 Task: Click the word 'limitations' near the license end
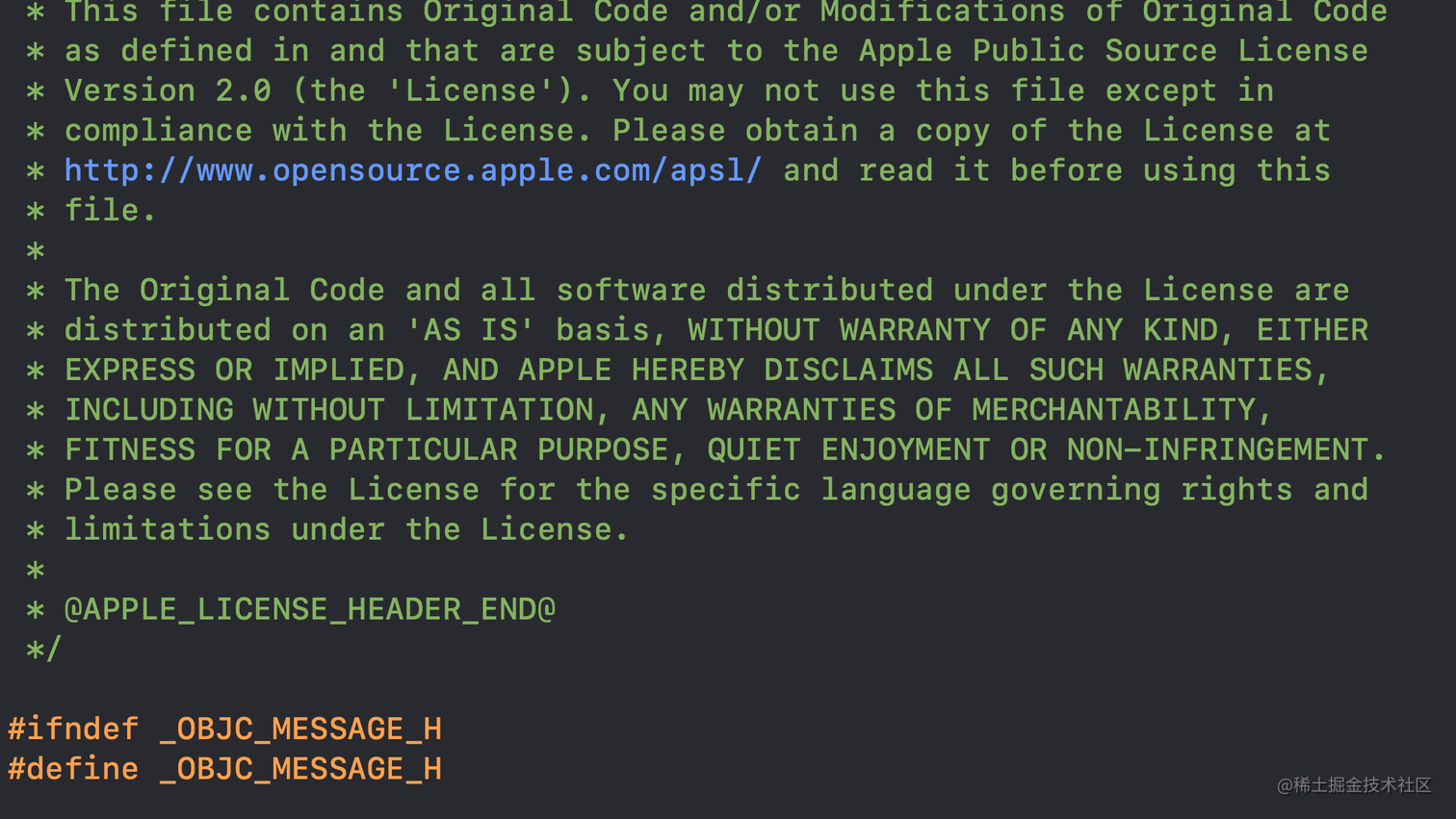pyautogui.click(x=167, y=528)
